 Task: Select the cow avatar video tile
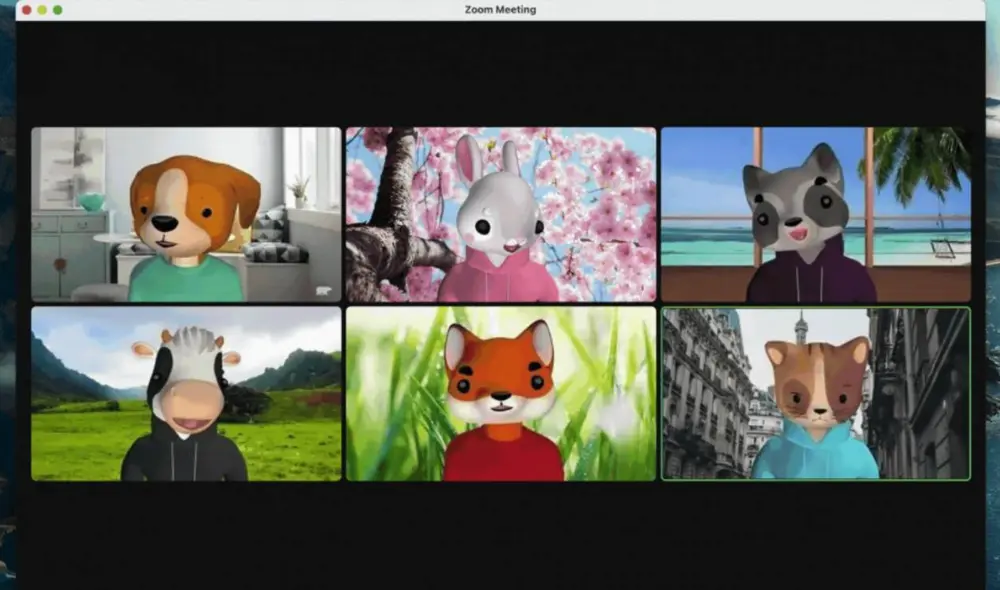tap(186, 393)
